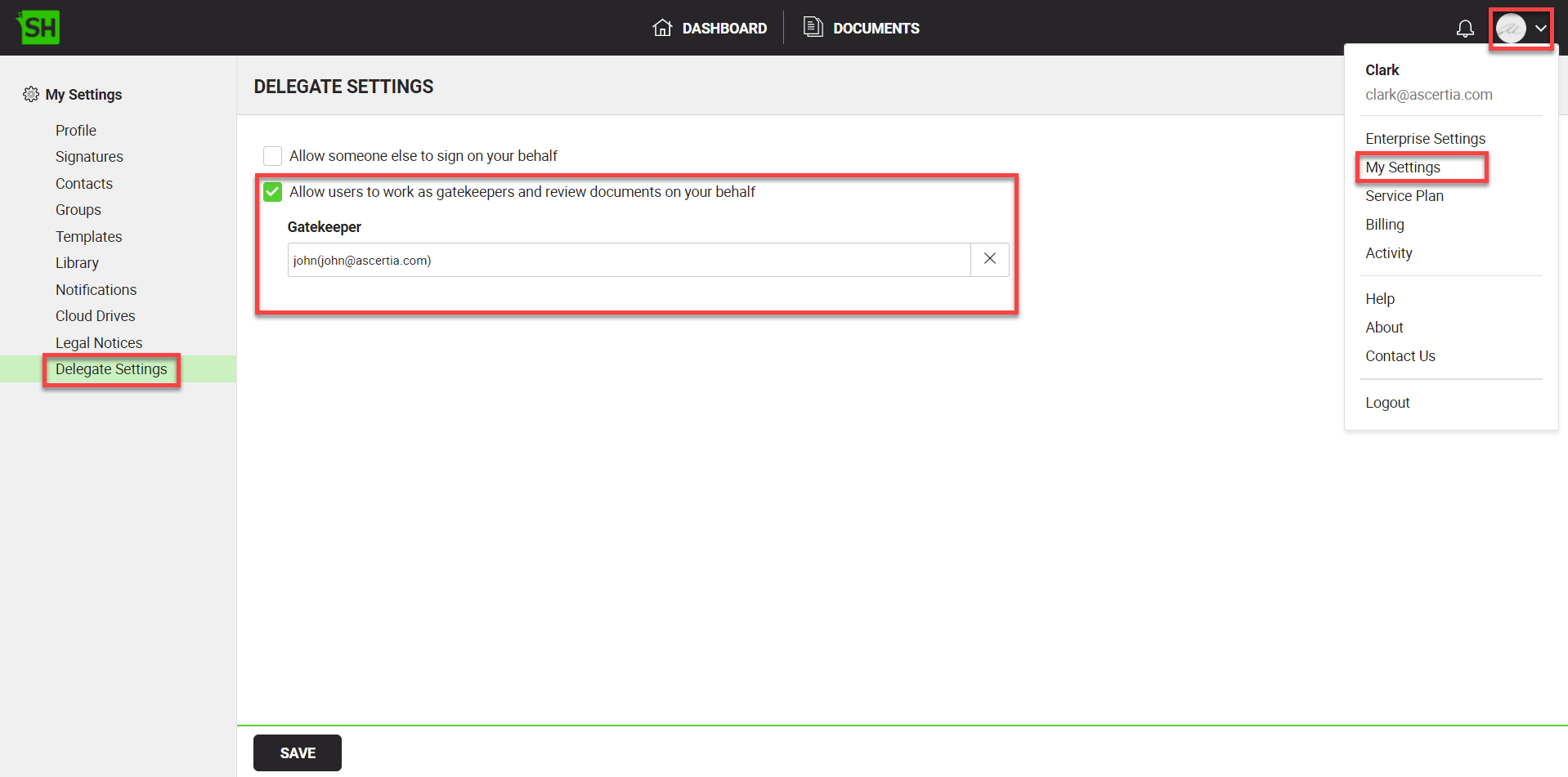Open Templates in sidebar
1568x777 pixels.
pos(88,237)
